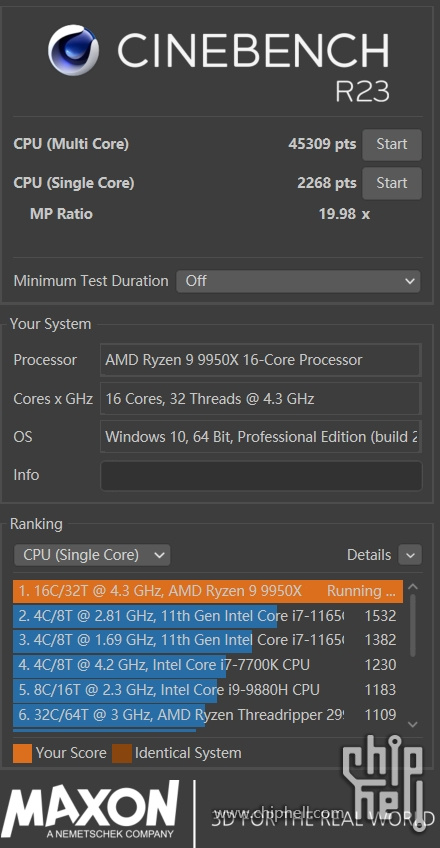Image resolution: width=440 pixels, height=848 pixels.
Task: Start the CPU Single Core test
Action: [391, 183]
